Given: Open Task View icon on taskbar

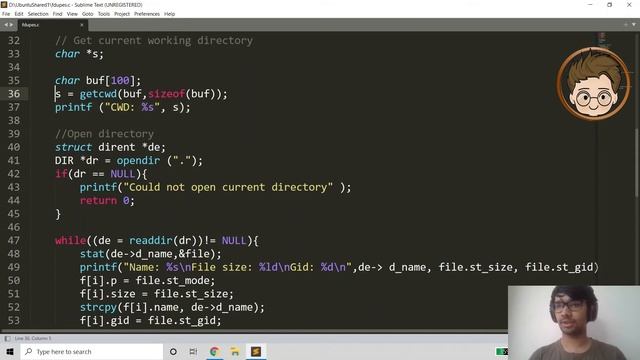Looking at the screenshot, I should [193, 351].
